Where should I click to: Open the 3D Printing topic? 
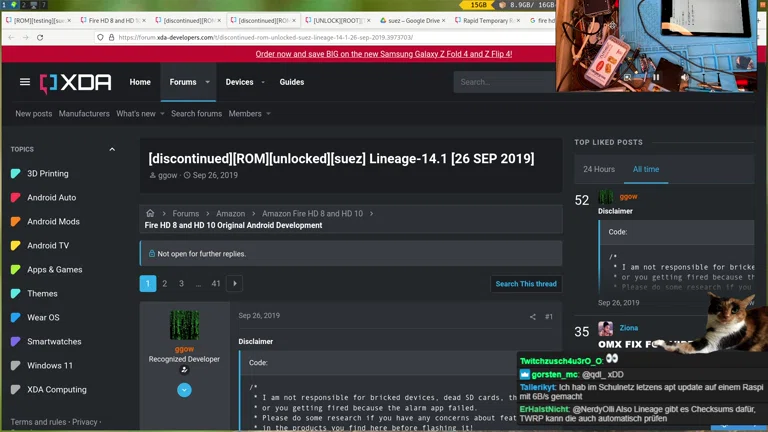tap(47, 174)
